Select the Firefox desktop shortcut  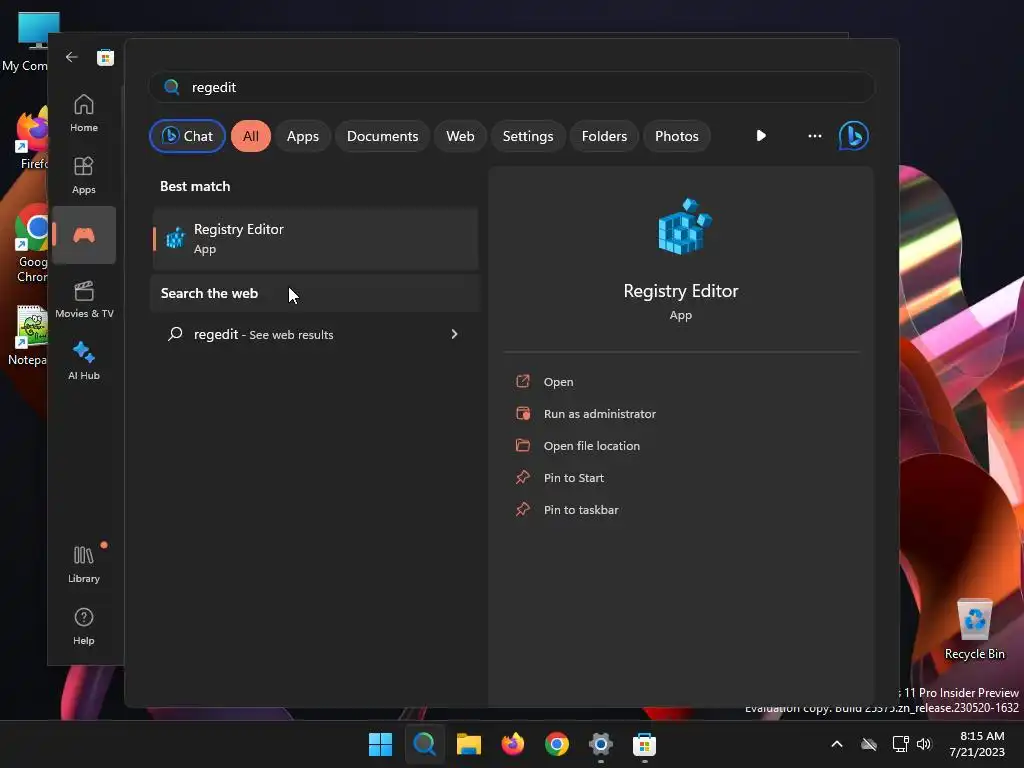31,139
